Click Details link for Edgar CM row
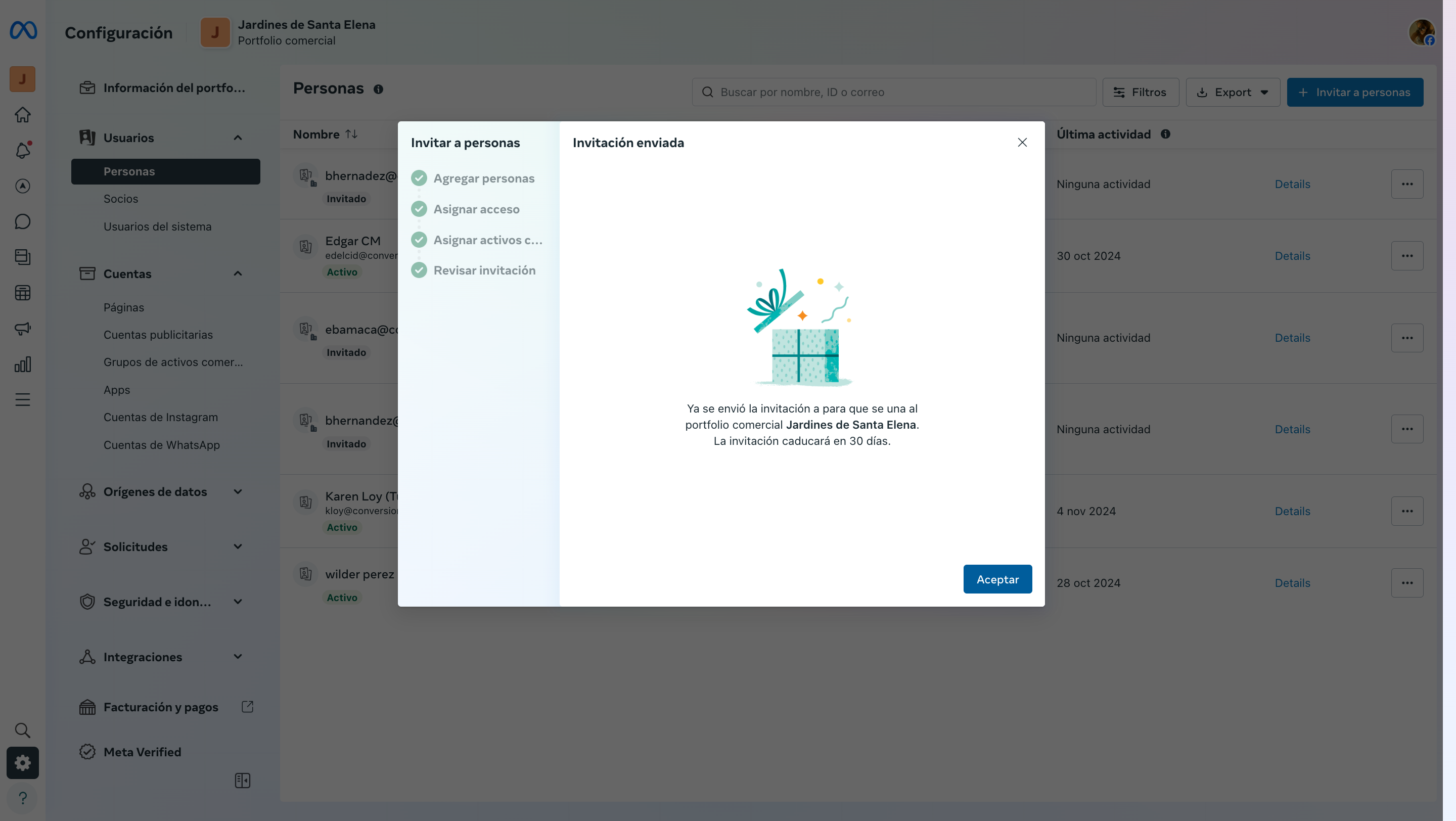 click(x=1292, y=256)
